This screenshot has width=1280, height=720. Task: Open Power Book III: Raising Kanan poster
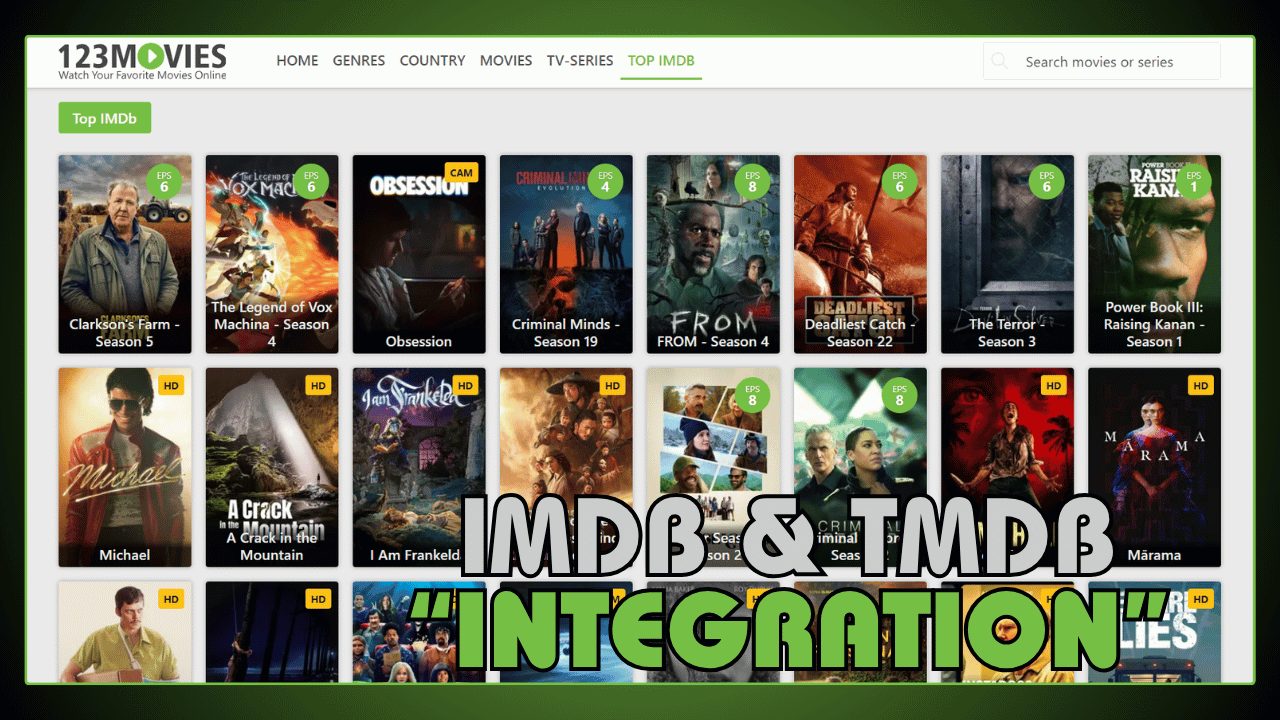1154,254
